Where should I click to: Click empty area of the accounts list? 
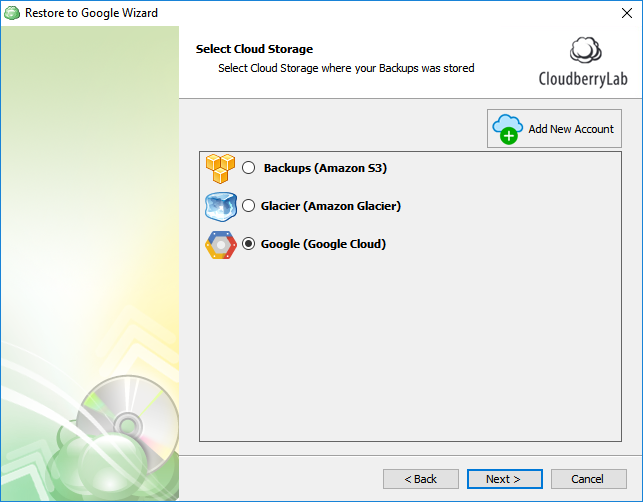tap(410, 349)
